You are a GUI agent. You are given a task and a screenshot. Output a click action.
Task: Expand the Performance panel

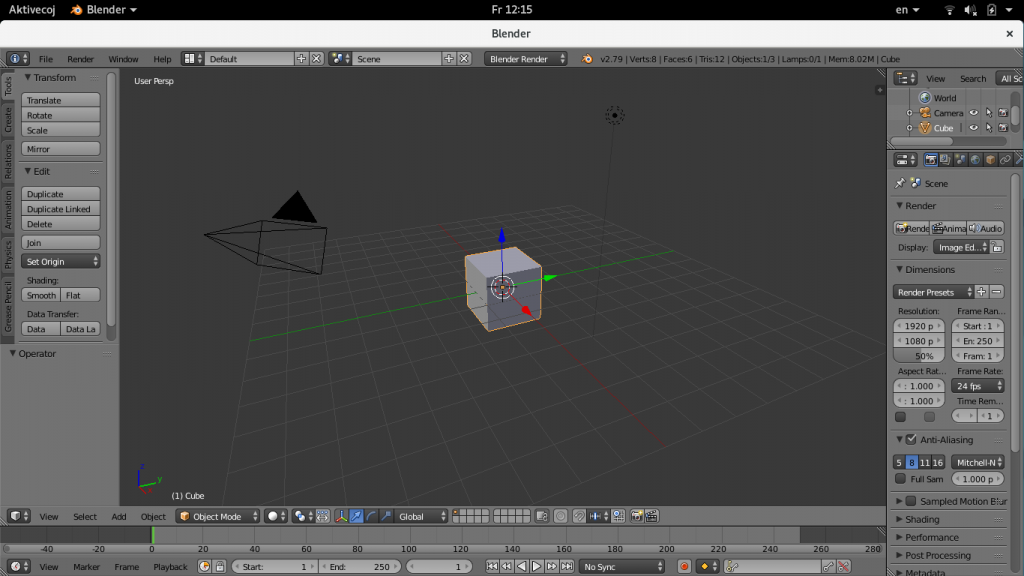point(931,537)
